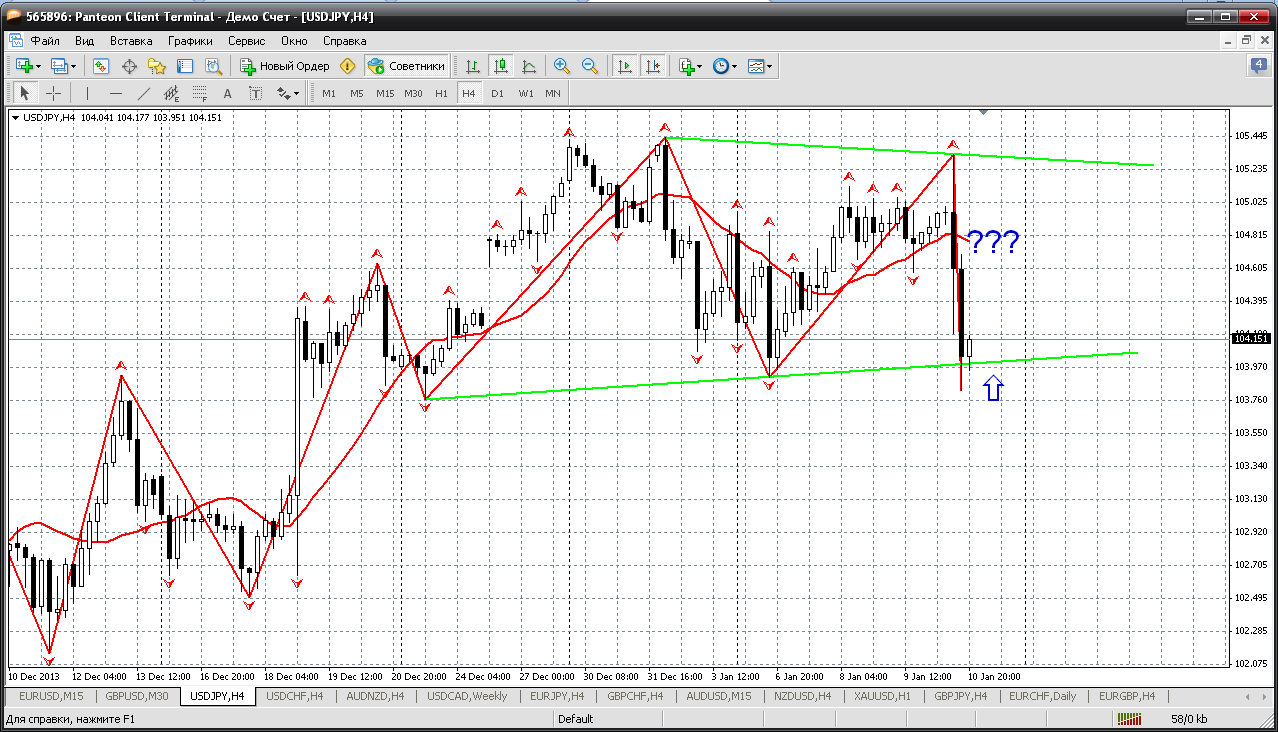Open the chart profiles icon

coord(60,66)
